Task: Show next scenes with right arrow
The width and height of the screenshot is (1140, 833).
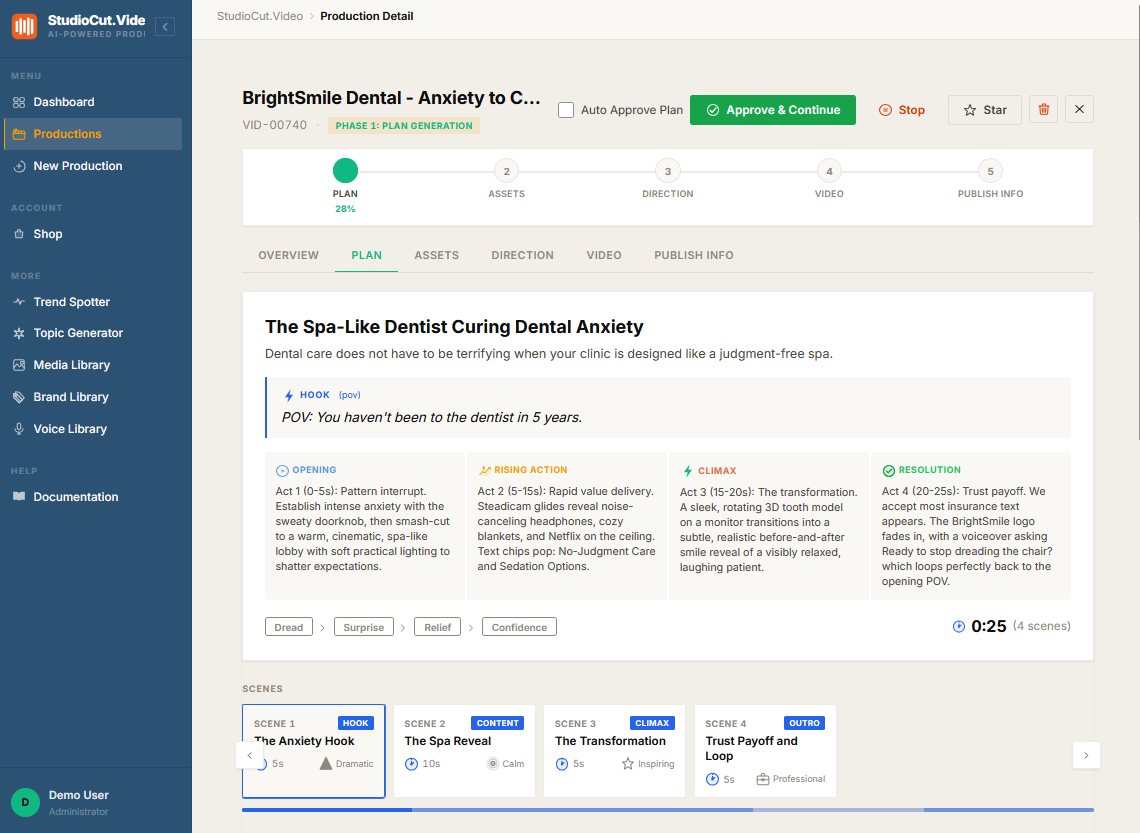Action: (1086, 755)
